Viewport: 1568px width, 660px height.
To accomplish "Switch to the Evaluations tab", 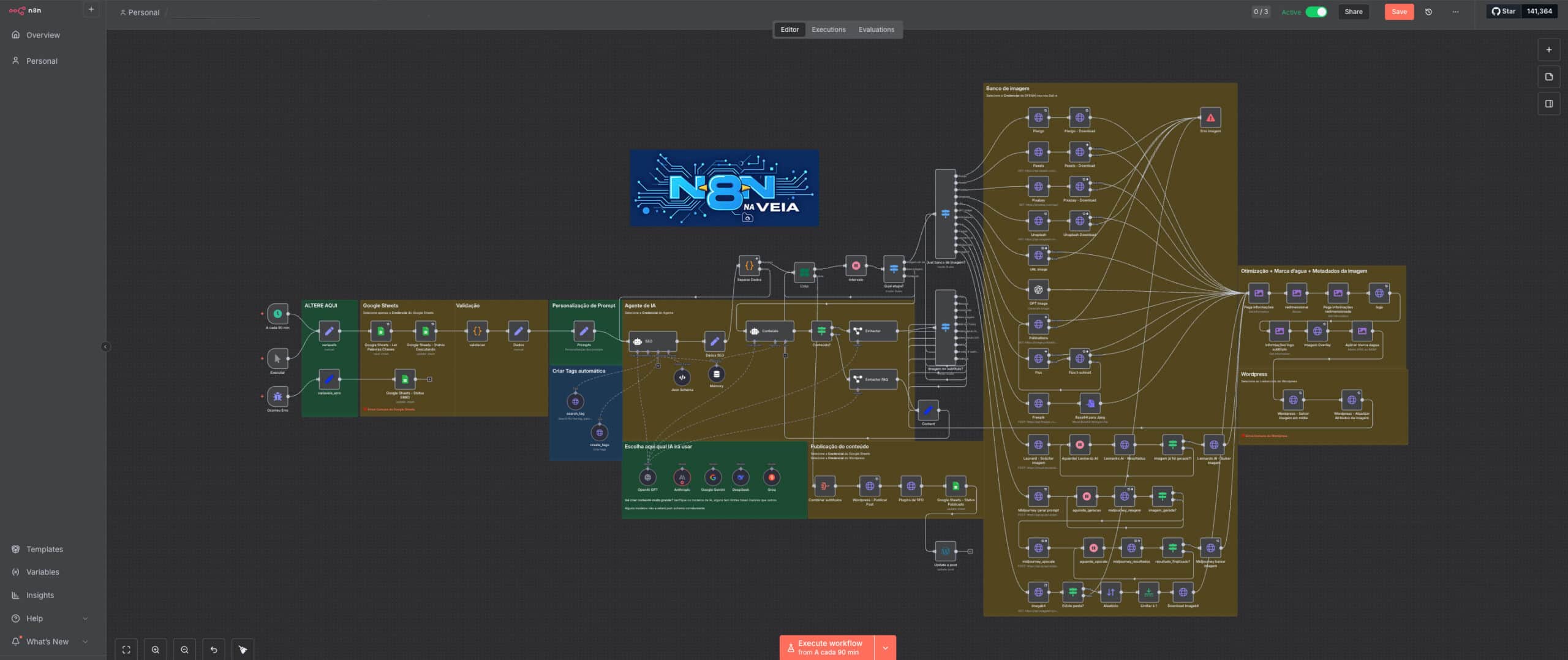I will [x=876, y=29].
